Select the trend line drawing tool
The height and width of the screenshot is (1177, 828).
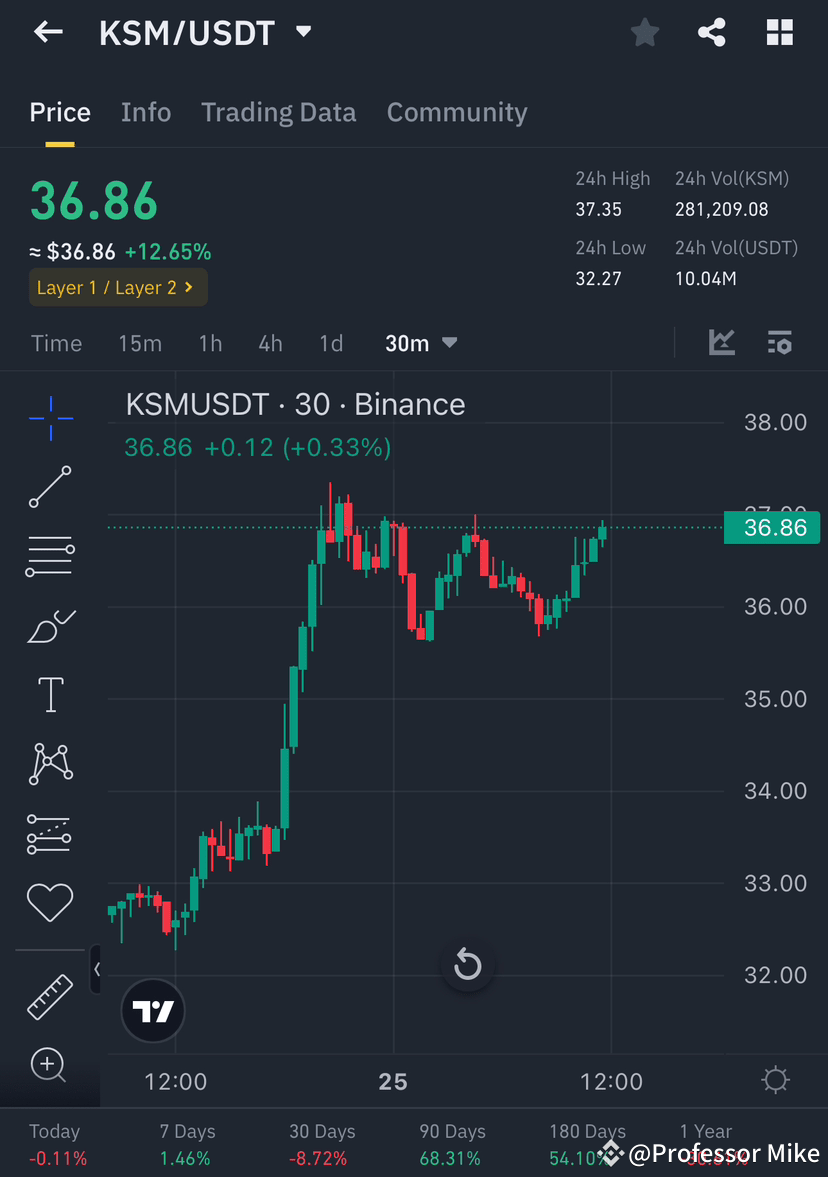[x=50, y=488]
